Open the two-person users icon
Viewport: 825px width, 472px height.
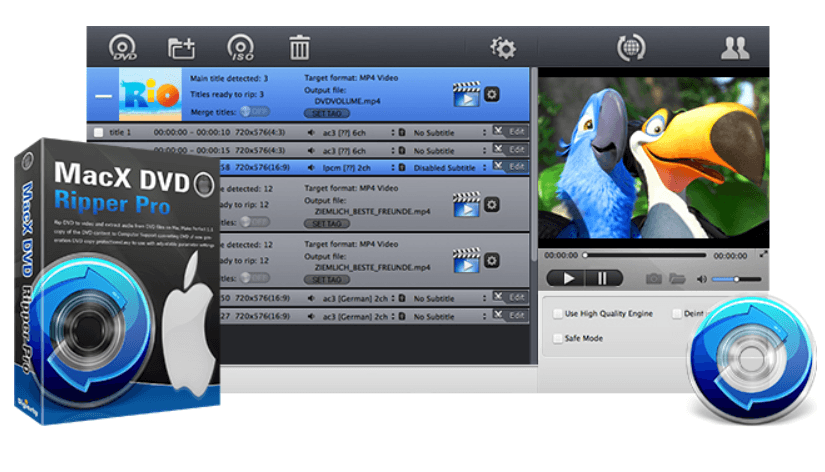735,48
